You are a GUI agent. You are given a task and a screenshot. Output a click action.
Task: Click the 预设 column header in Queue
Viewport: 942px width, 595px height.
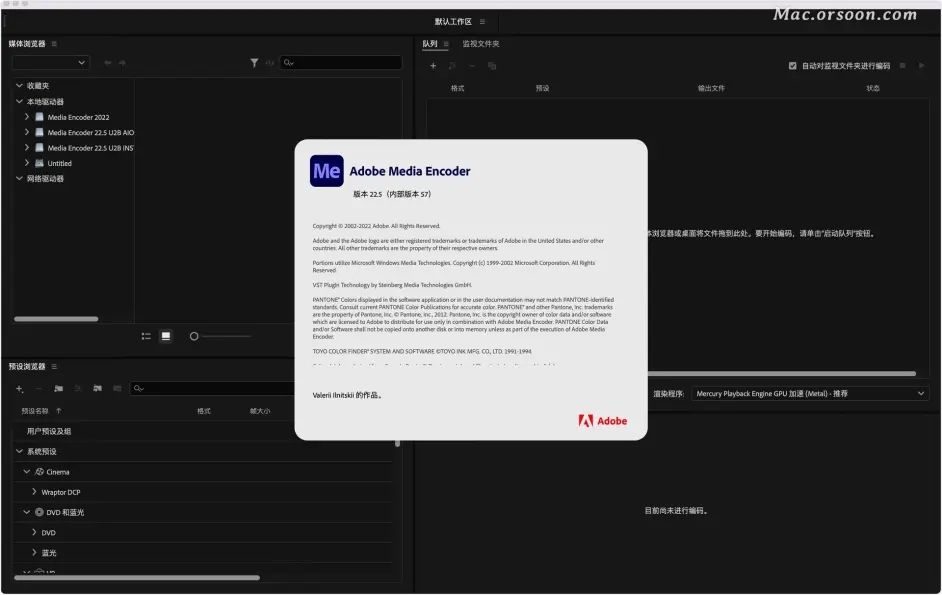coord(542,88)
